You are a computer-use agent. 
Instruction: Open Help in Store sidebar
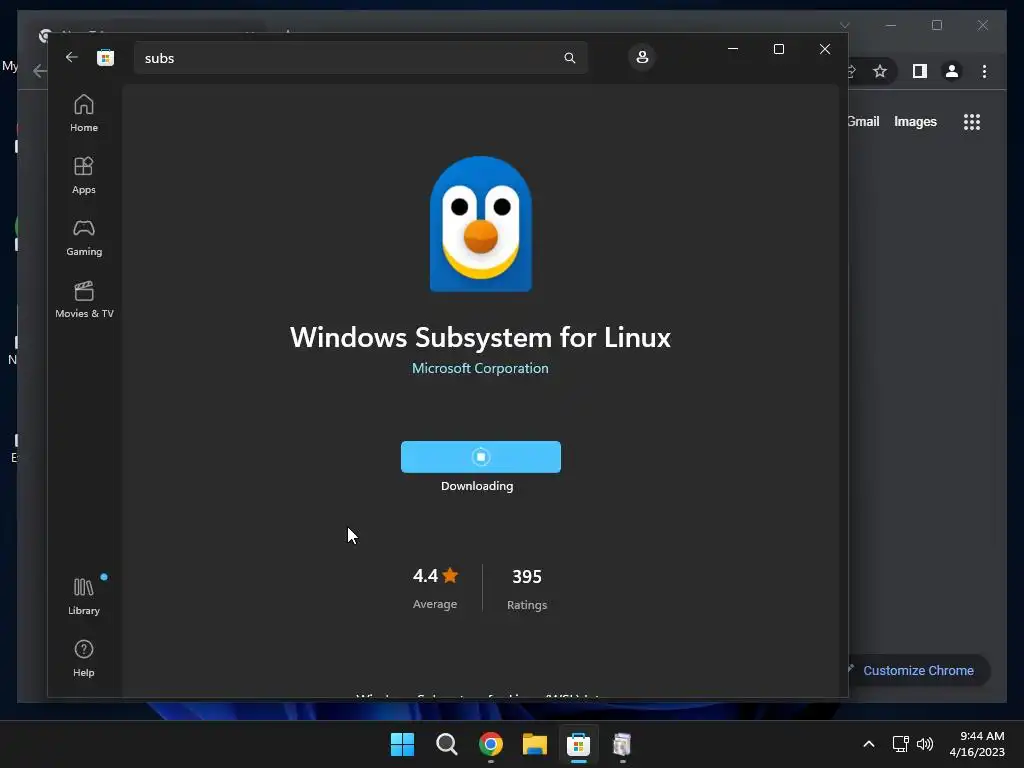[x=84, y=658]
